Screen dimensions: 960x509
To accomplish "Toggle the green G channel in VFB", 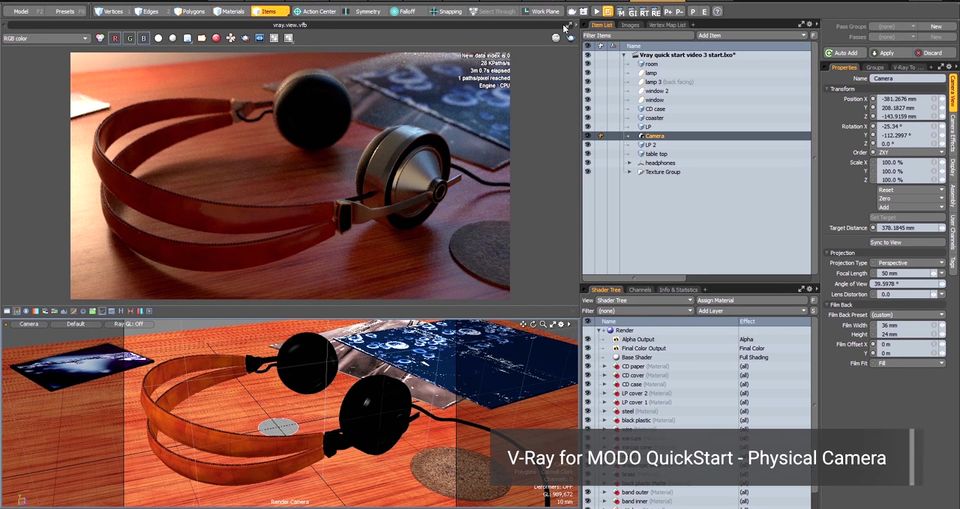I will click(129, 38).
